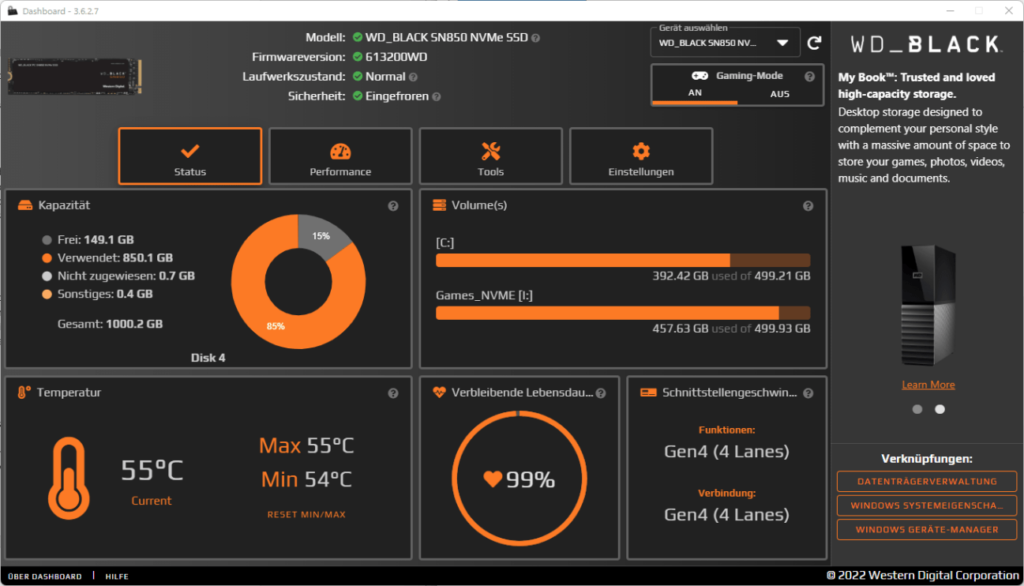Image resolution: width=1024 pixels, height=586 pixels.
Task: Click the Kapazität drive icon
Action: tap(25, 205)
